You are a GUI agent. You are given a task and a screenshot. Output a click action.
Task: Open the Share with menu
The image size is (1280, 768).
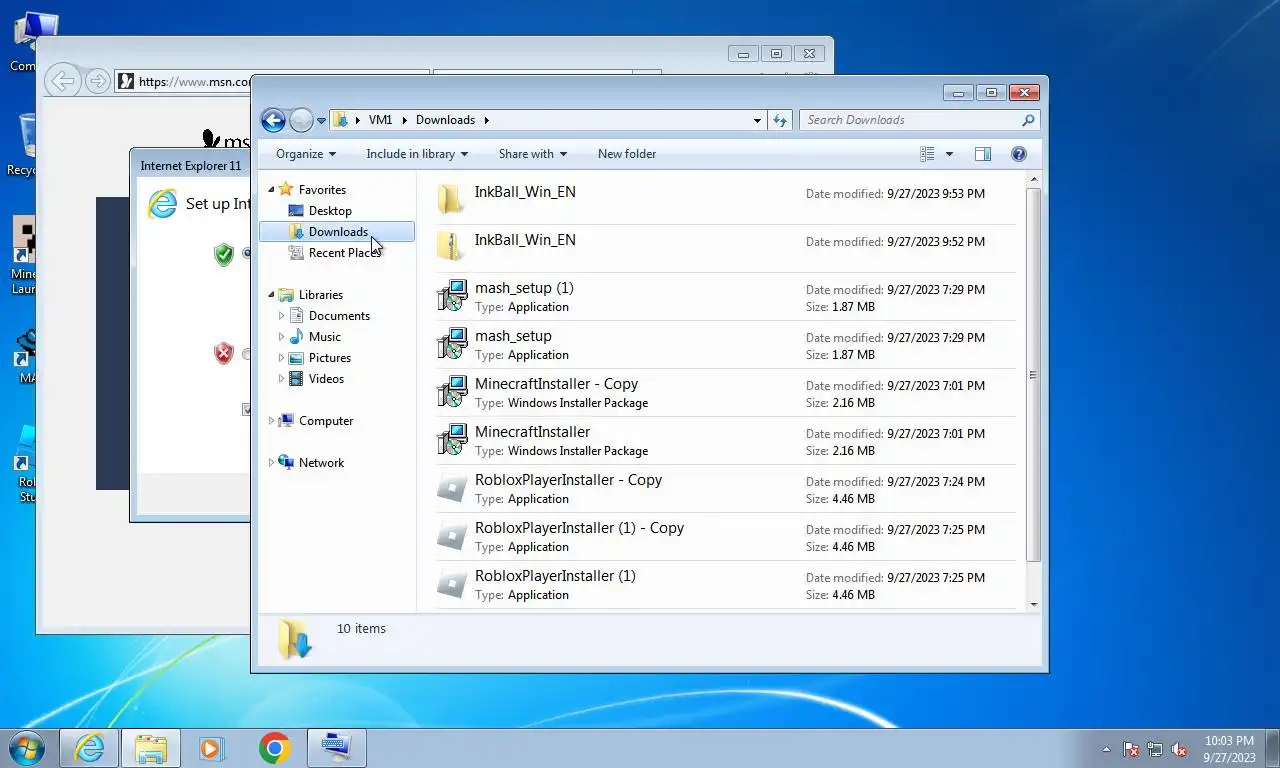(533, 154)
